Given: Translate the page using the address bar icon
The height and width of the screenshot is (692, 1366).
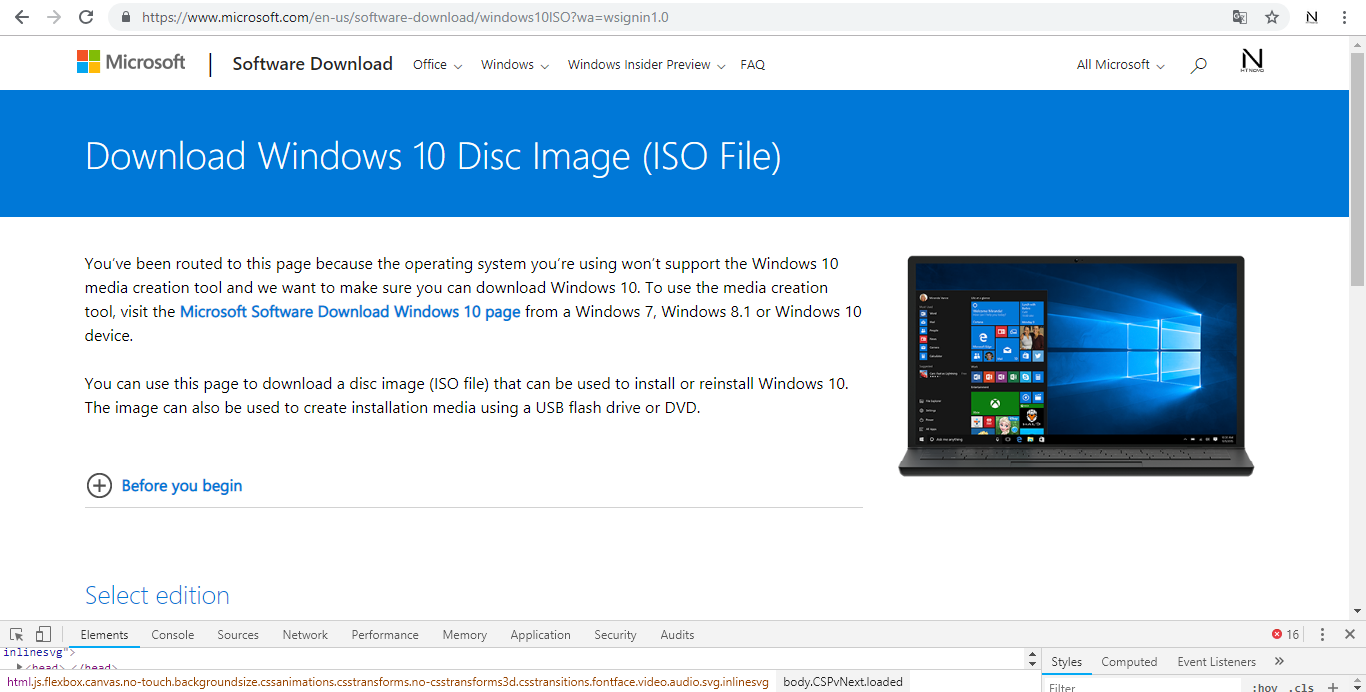Looking at the screenshot, I should pyautogui.click(x=1240, y=17).
